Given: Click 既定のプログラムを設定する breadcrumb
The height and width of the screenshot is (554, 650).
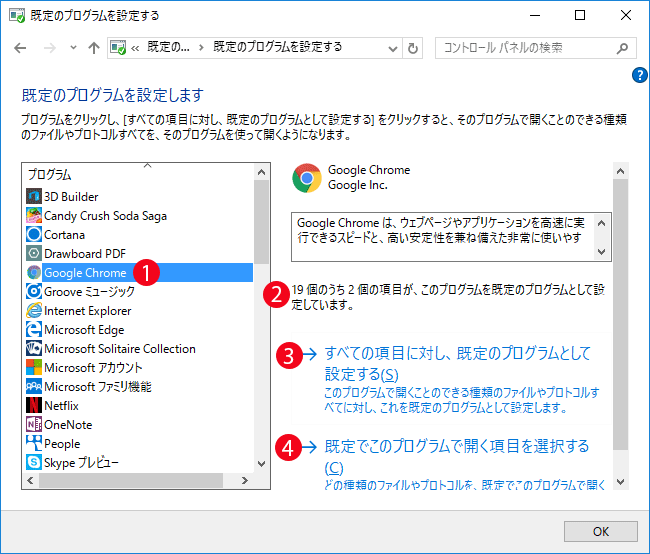Looking at the screenshot, I should tap(278, 47).
